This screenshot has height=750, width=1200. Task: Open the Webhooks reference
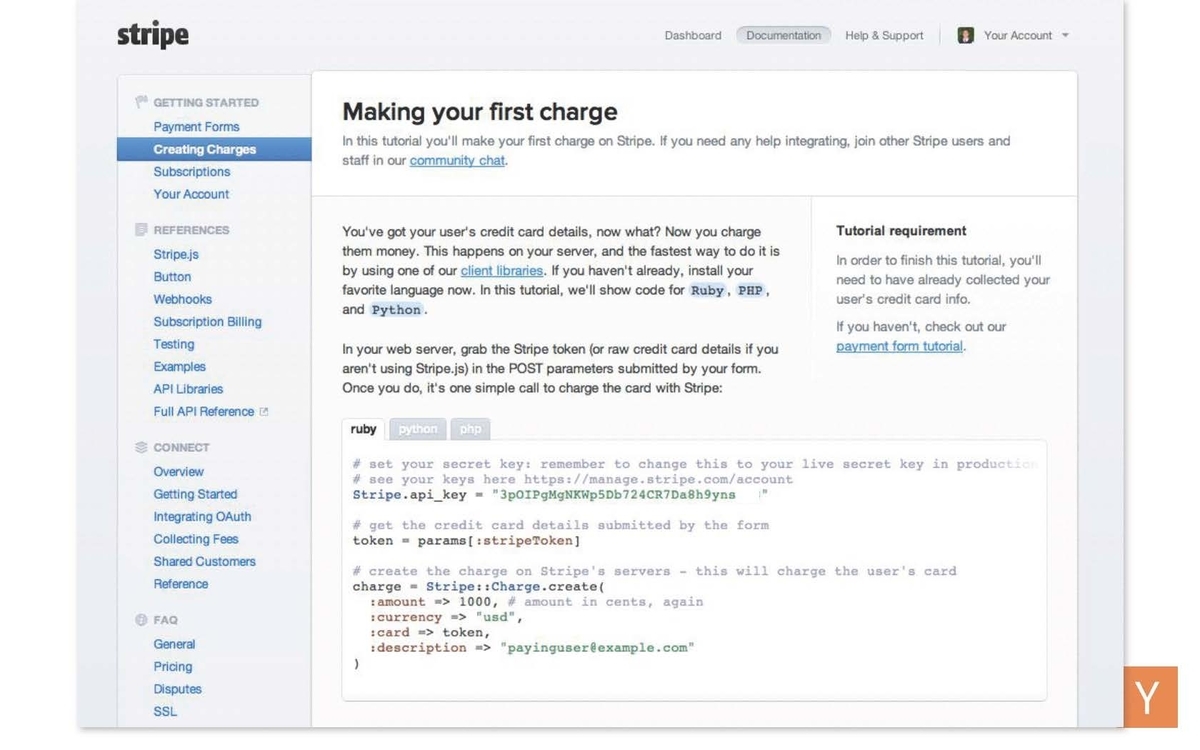pos(183,299)
